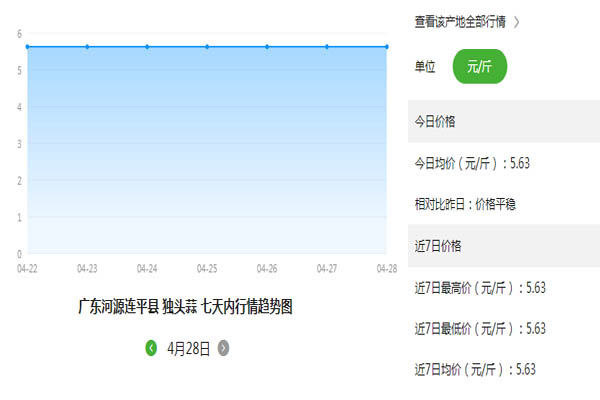Screen dimensions: 600x400
Task: Click the 04-23 data point on chart
Action: coord(88,46)
